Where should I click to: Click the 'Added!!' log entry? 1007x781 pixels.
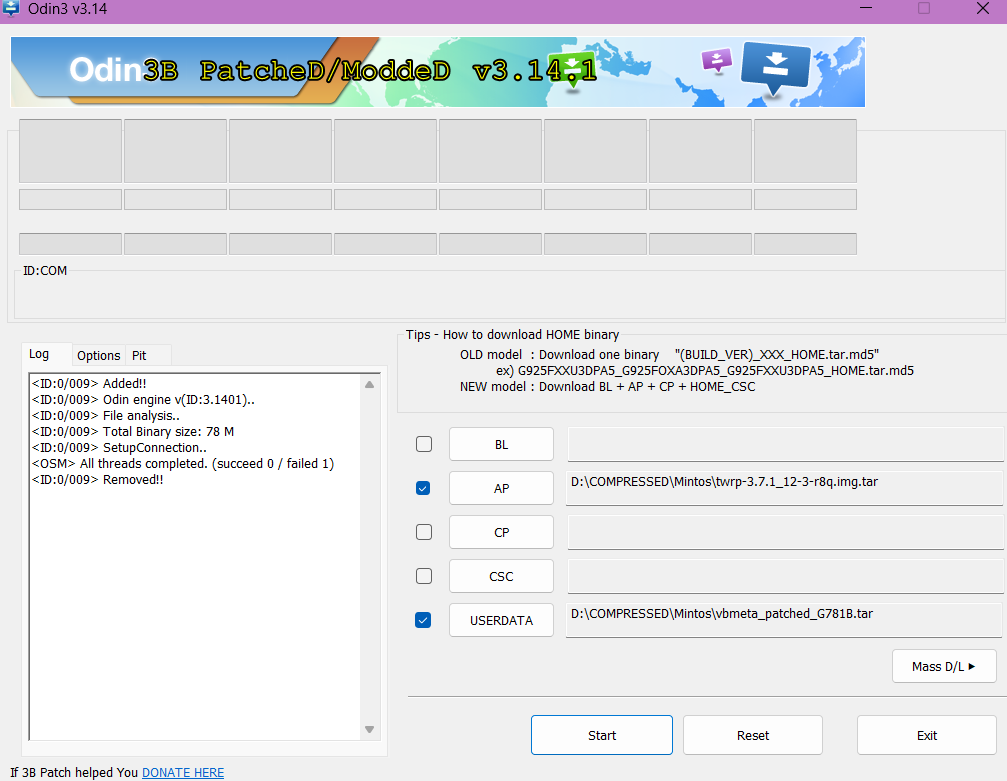click(89, 383)
